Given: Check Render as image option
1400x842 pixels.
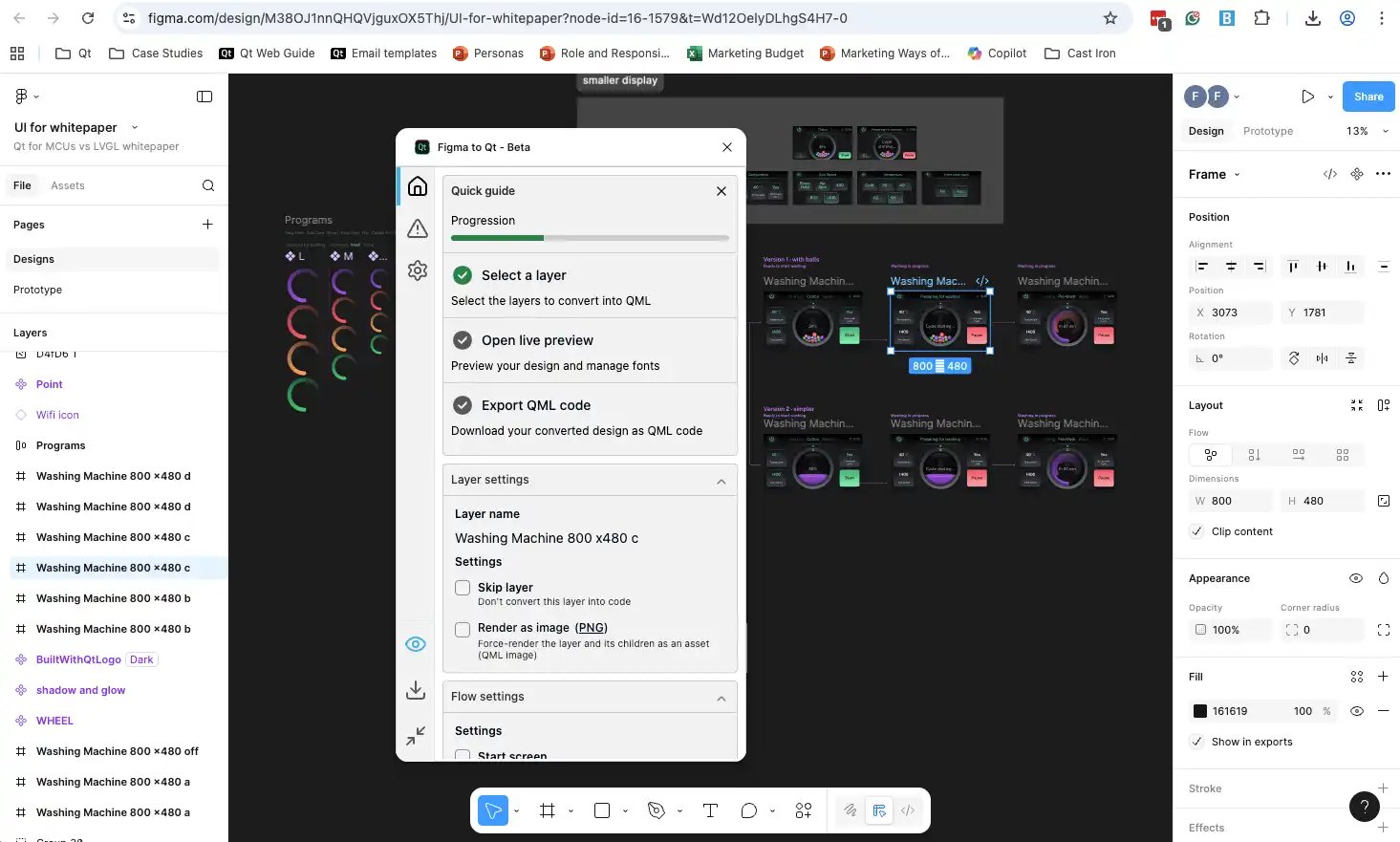Looking at the screenshot, I should tap(463, 630).
